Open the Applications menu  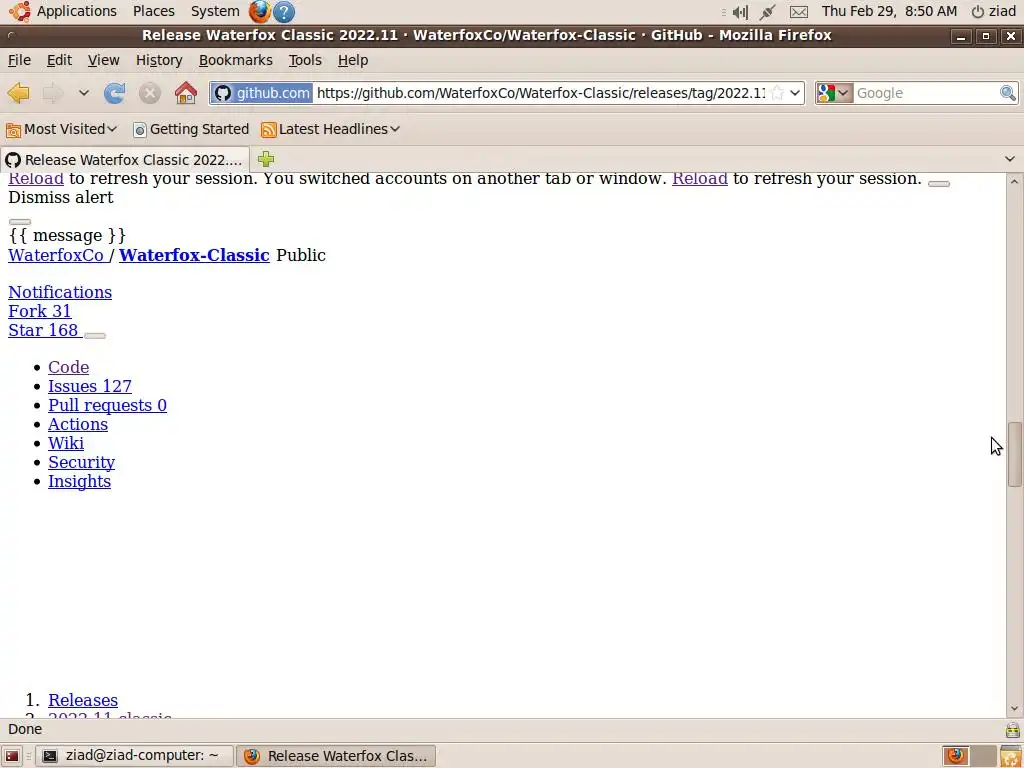pos(64,11)
